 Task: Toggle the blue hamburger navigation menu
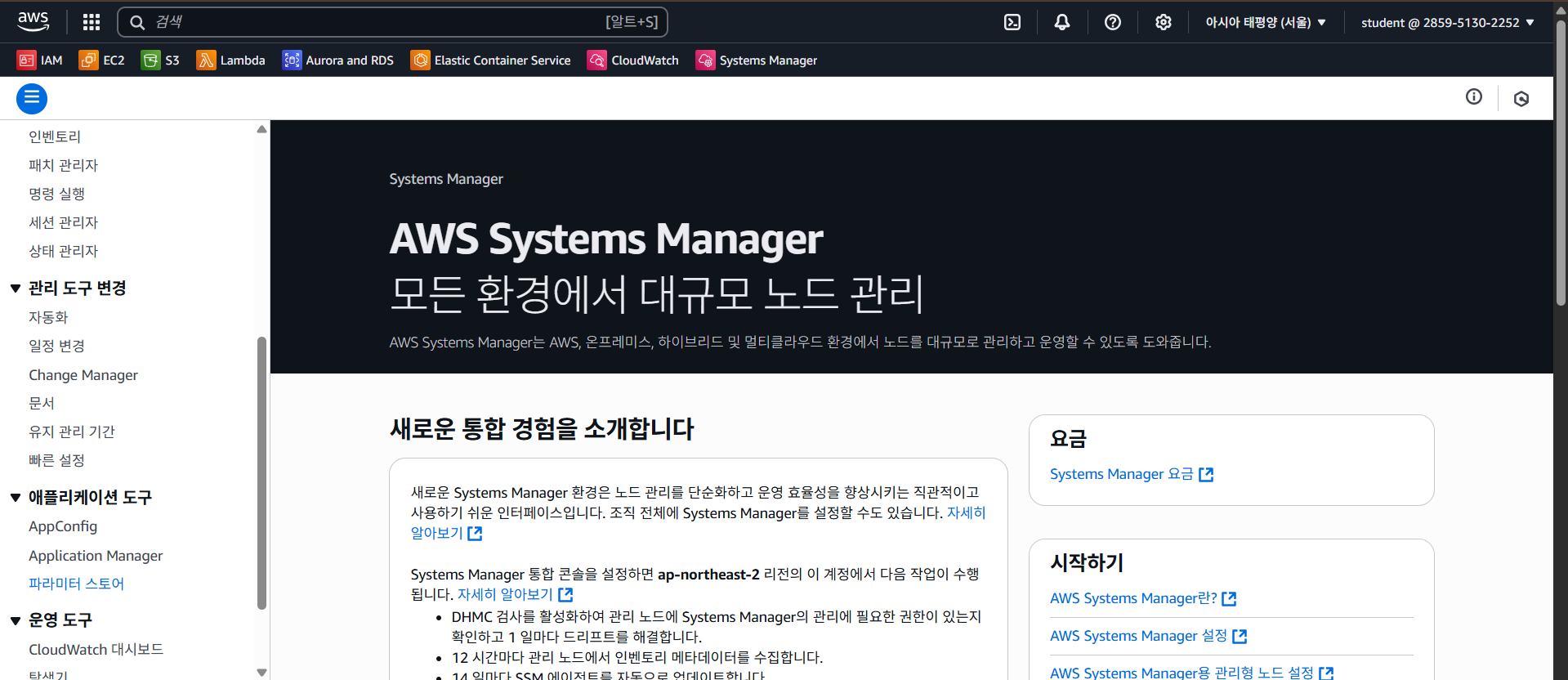tap(32, 99)
